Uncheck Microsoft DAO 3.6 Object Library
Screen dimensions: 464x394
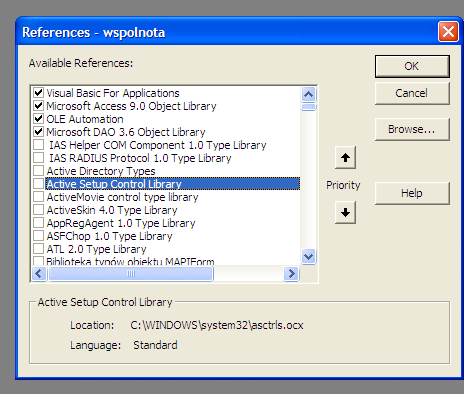tap(38, 131)
